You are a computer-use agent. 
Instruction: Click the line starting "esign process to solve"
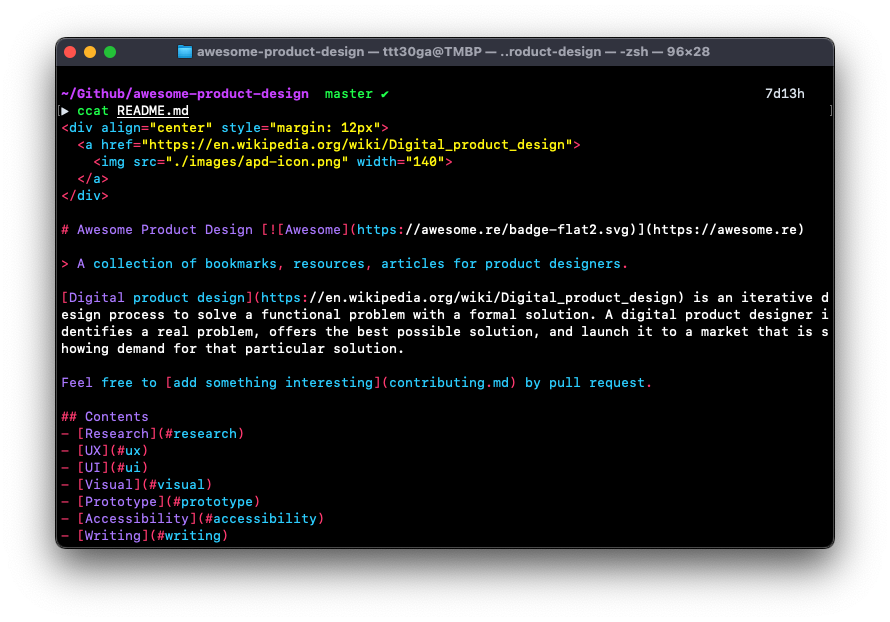click(x=445, y=315)
